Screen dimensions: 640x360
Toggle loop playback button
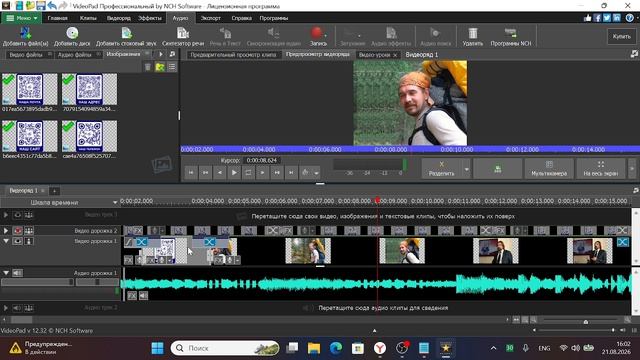248,173
